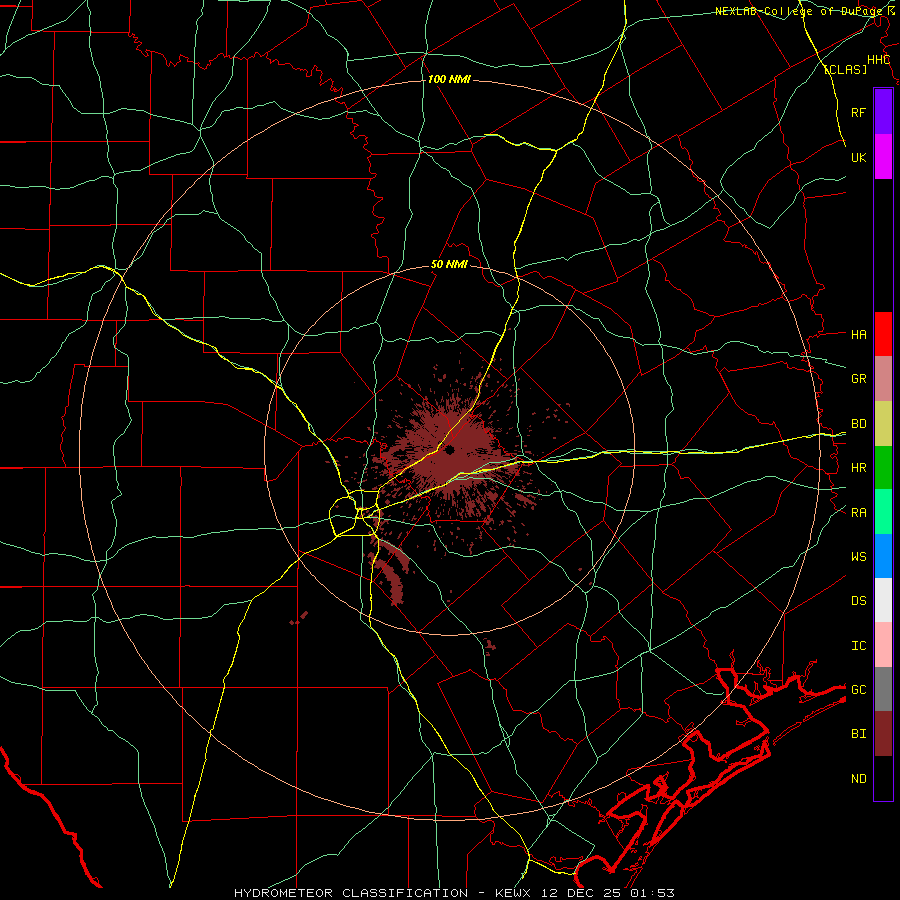Click the "50 NMI" range ring label

pos(449,264)
